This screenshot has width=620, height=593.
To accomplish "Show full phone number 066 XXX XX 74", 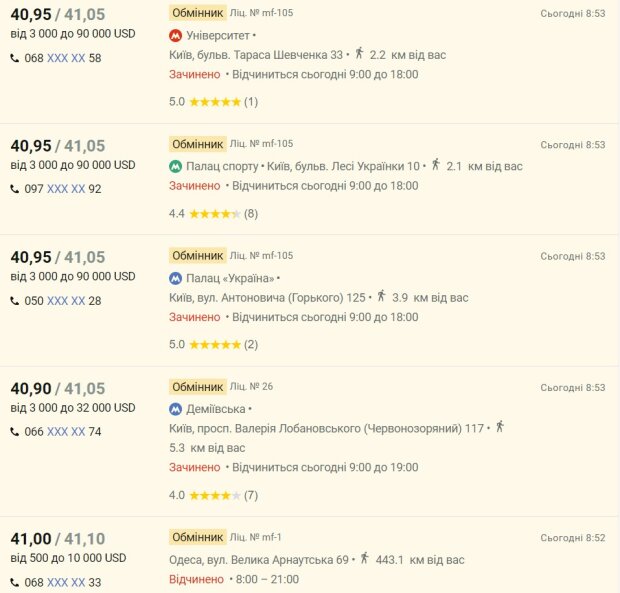I will [x=66, y=432].
